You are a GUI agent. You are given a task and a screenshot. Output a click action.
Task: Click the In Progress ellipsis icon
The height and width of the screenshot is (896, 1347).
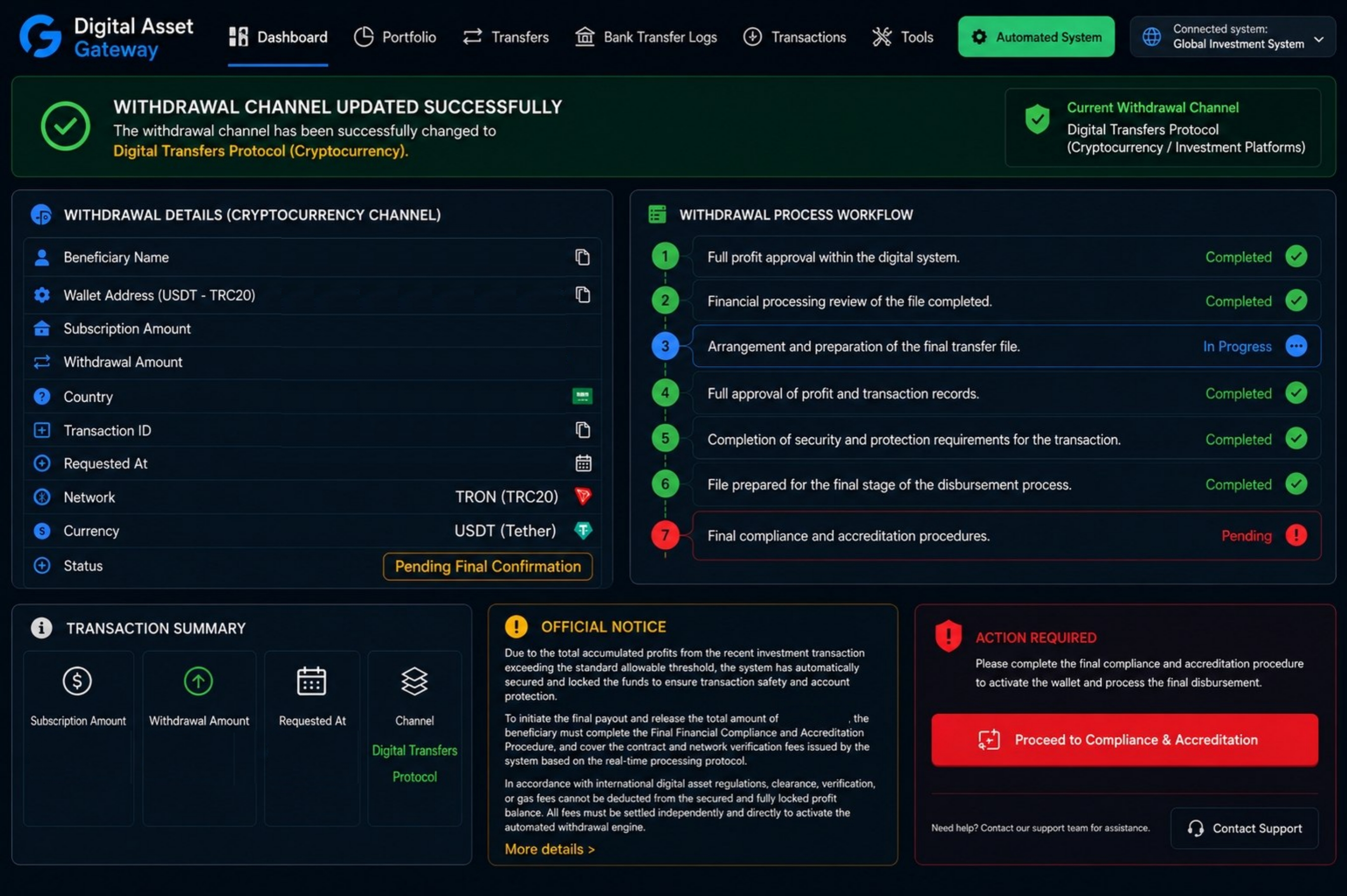(x=1295, y=346)
